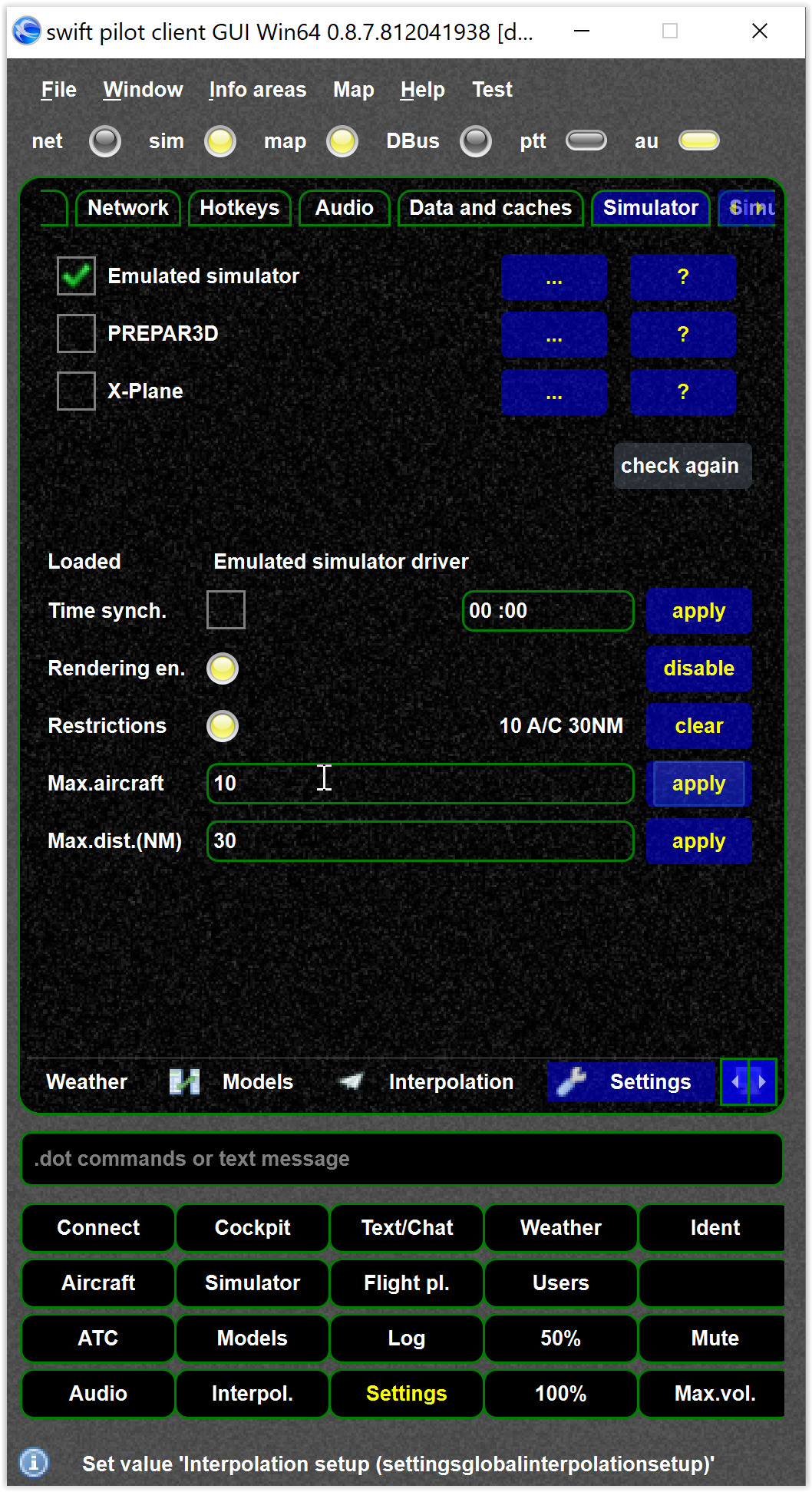
Task: Open Settings tab with wrench icon
Action: [631, 1081]
